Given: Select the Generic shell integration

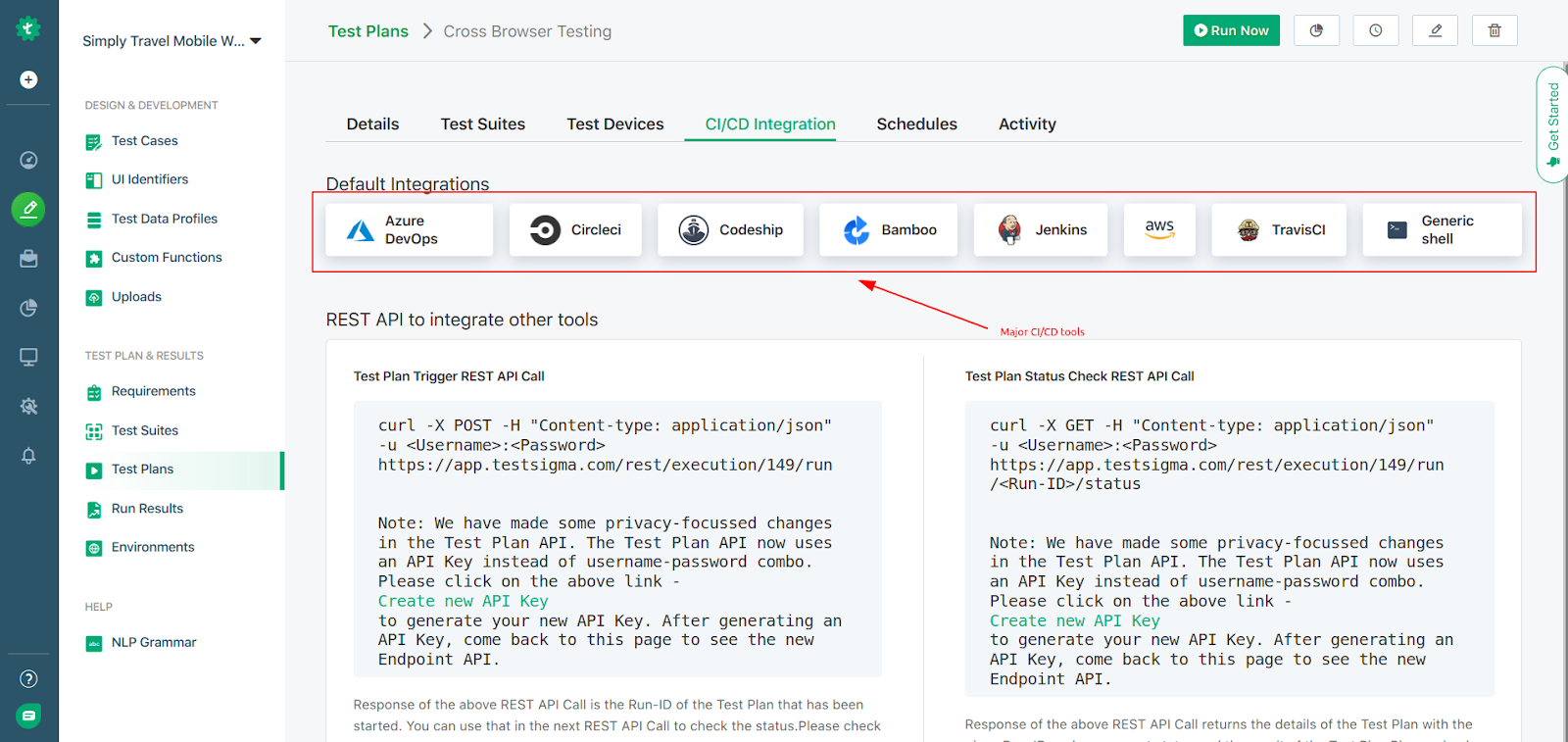Looking at the screenshot, I should (x=1443, y=229).
